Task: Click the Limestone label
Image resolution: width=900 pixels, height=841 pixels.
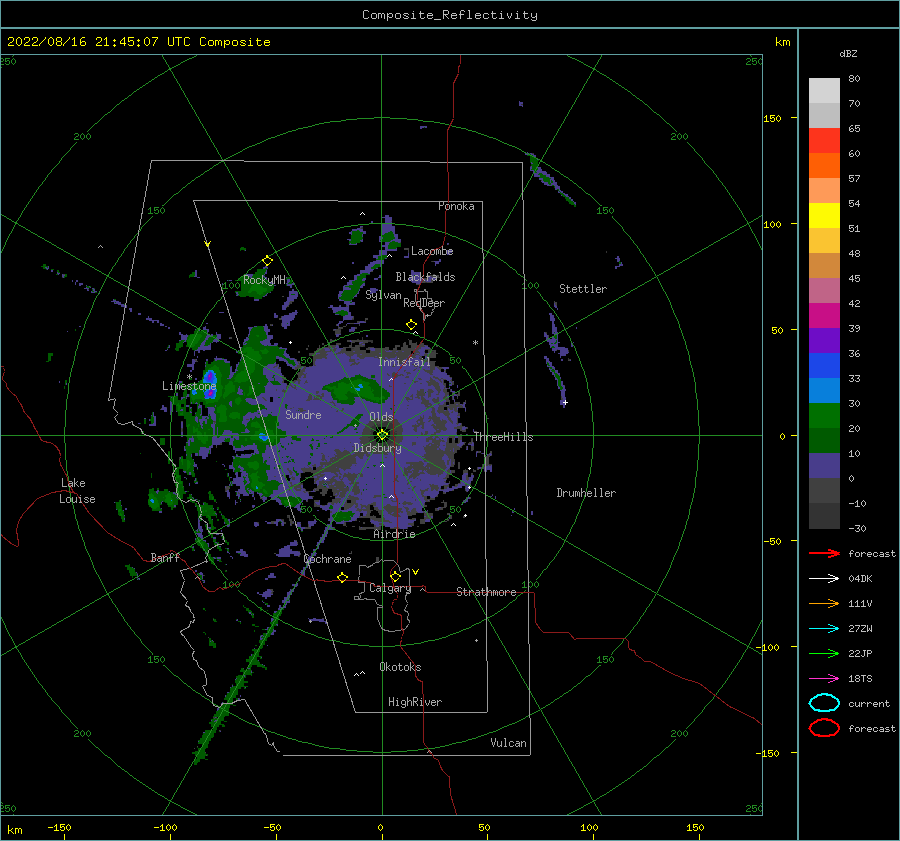Action: pos(189,386)
